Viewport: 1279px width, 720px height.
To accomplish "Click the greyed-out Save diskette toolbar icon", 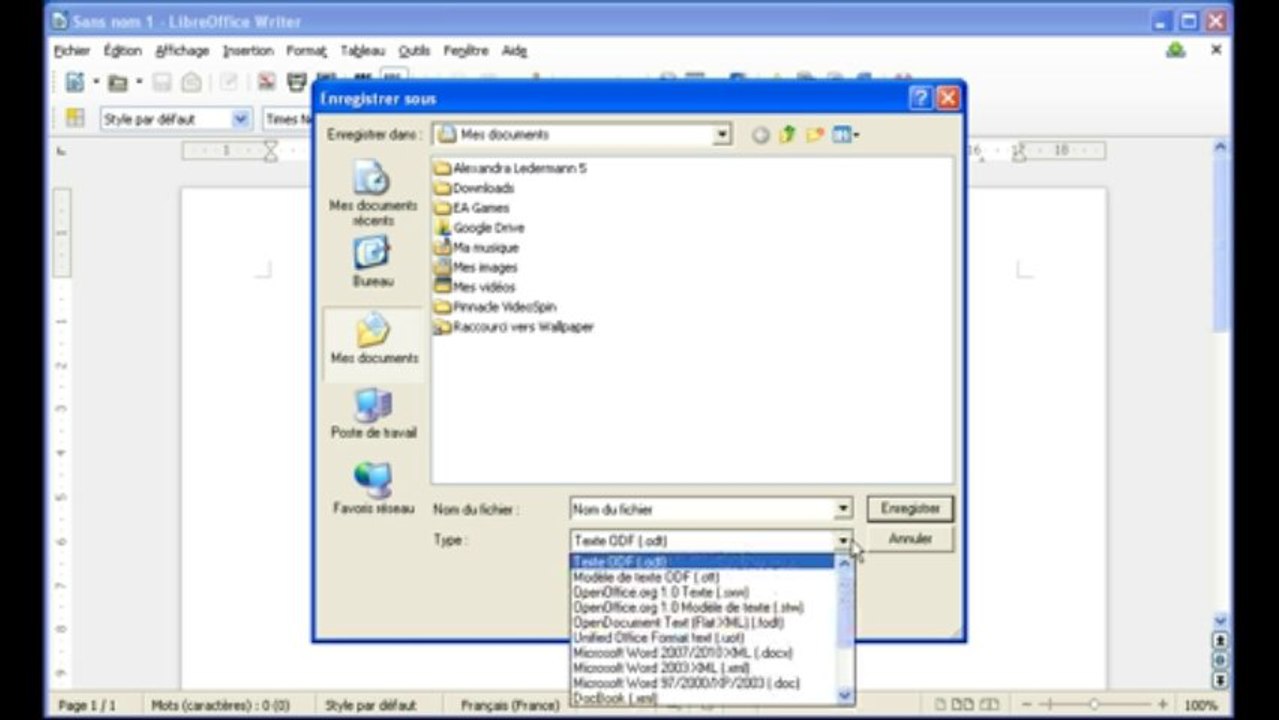I will coord(161,82).
